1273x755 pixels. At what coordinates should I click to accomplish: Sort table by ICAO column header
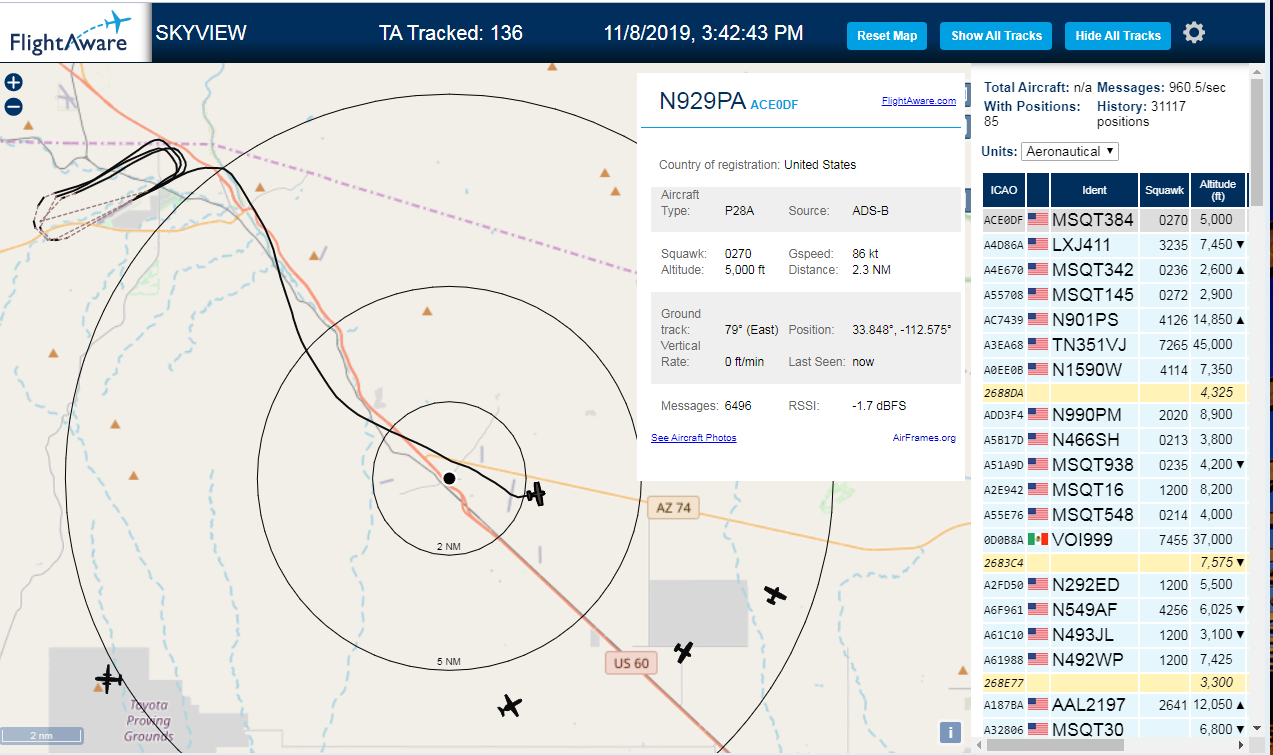click(1003, 190)
